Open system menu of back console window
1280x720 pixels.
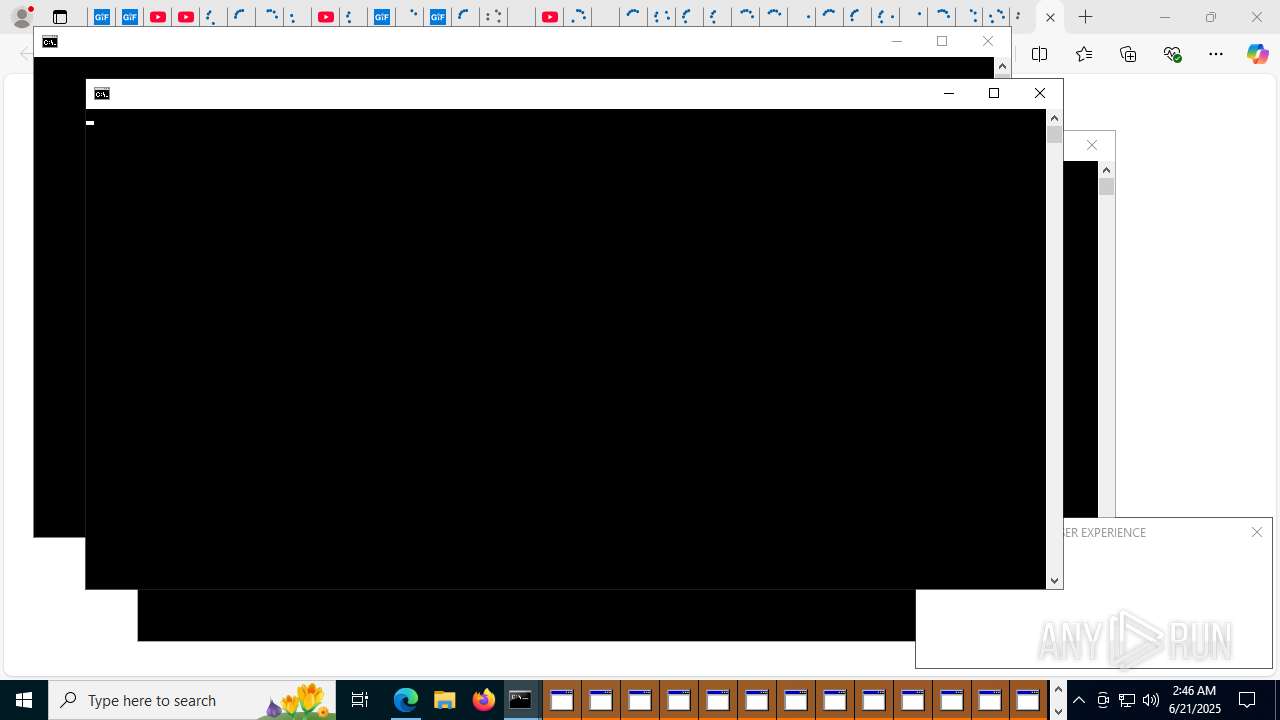[50, 41]
